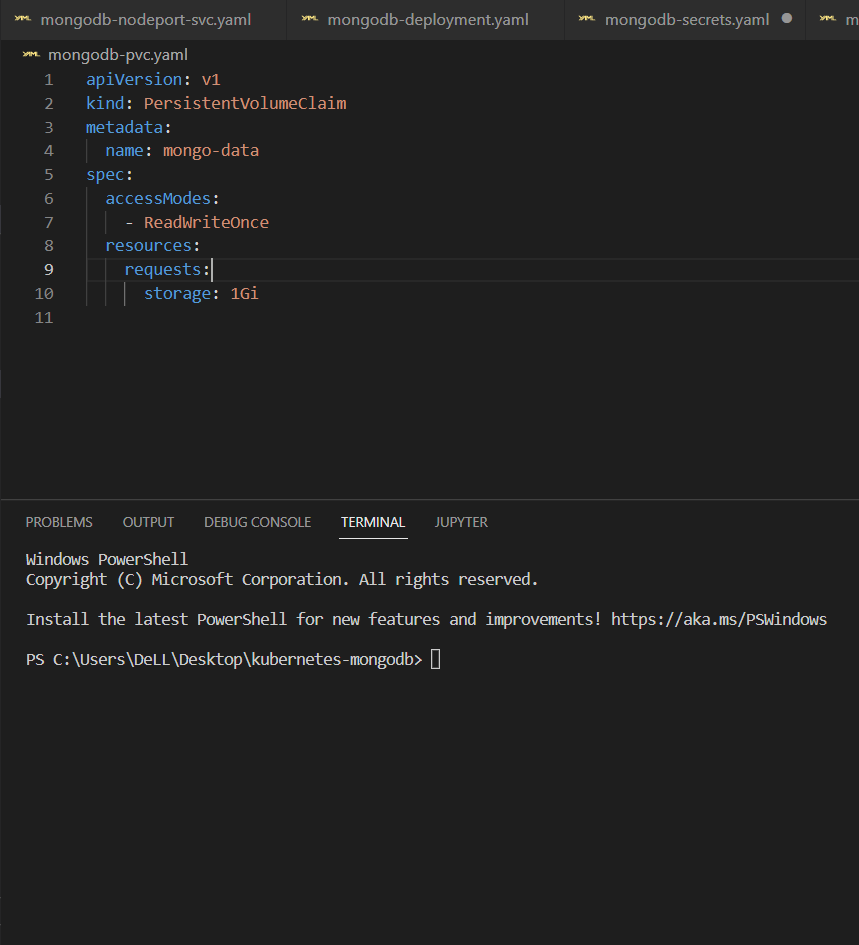Click the ReadWriteOnce value in editor
Image resolution: width=859 pixels, height=945 pixels.
click(x=206, y=222)
